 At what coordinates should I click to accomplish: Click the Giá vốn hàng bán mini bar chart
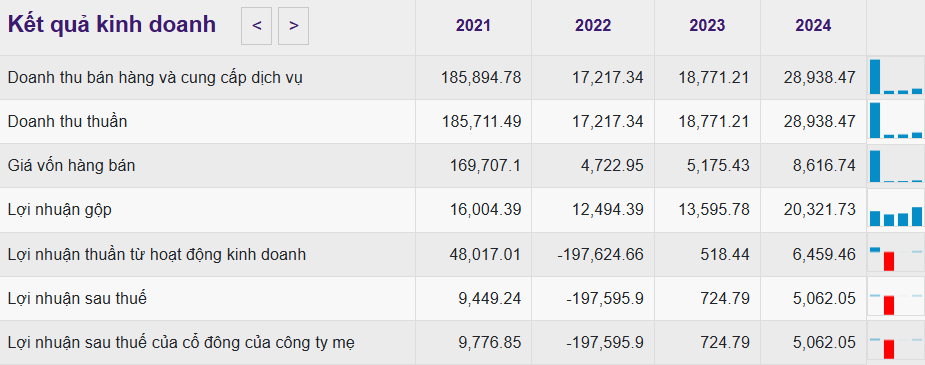(x=896, y=166)
